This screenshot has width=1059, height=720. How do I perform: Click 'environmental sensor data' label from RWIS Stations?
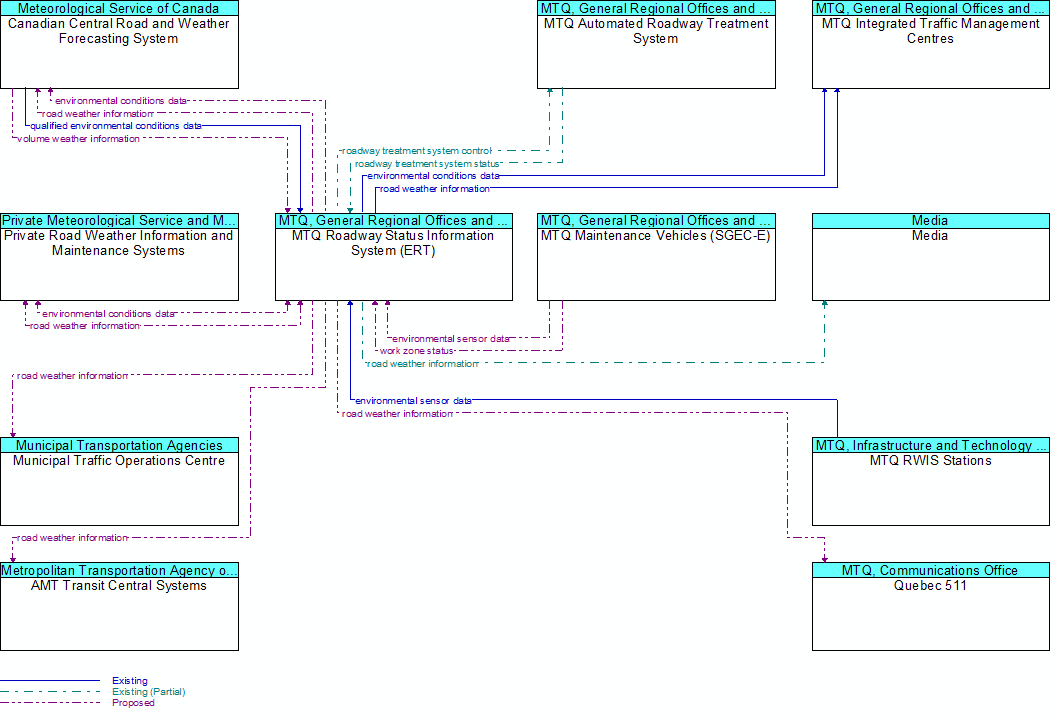pyautogui.click(x=413, y=401)
